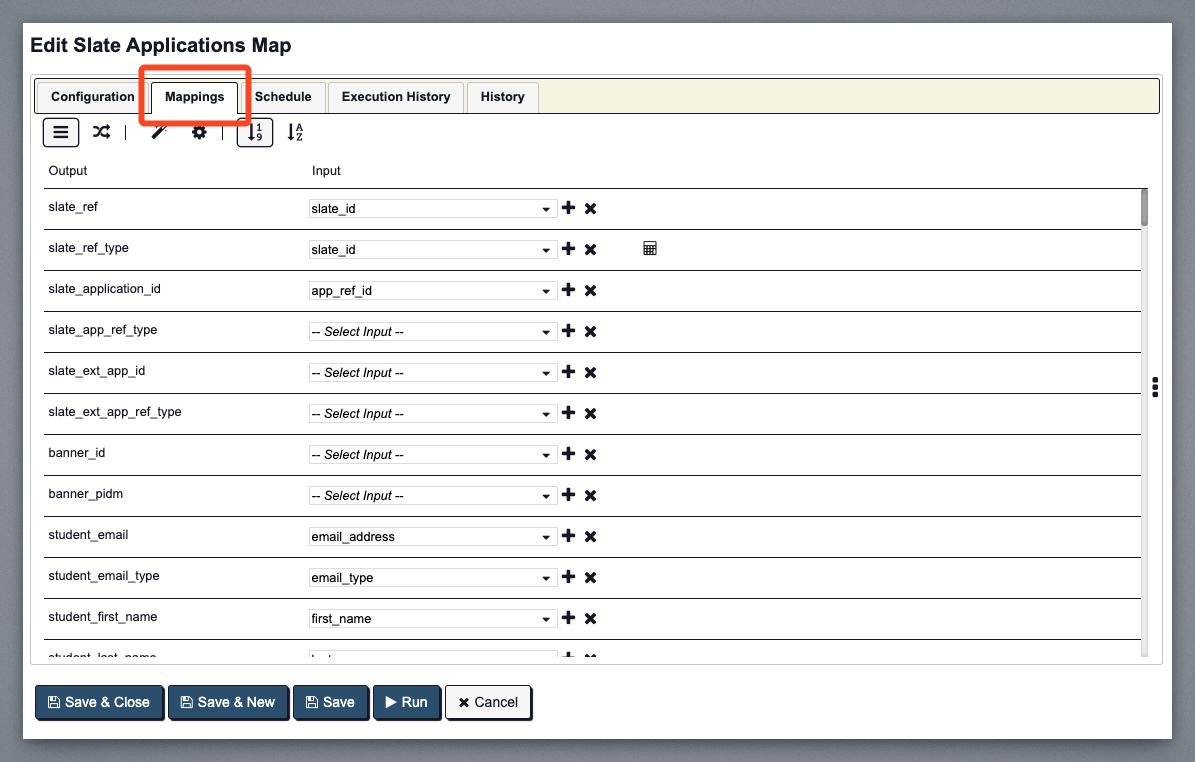Viewport: 1195px width, 762px height.
Task: Open the gear settings icon in toolbar
Action: [x=199, y=132]
